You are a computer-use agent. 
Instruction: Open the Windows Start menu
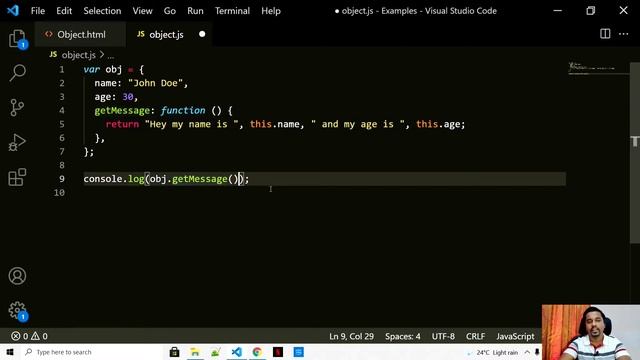(x=10, y=352)
